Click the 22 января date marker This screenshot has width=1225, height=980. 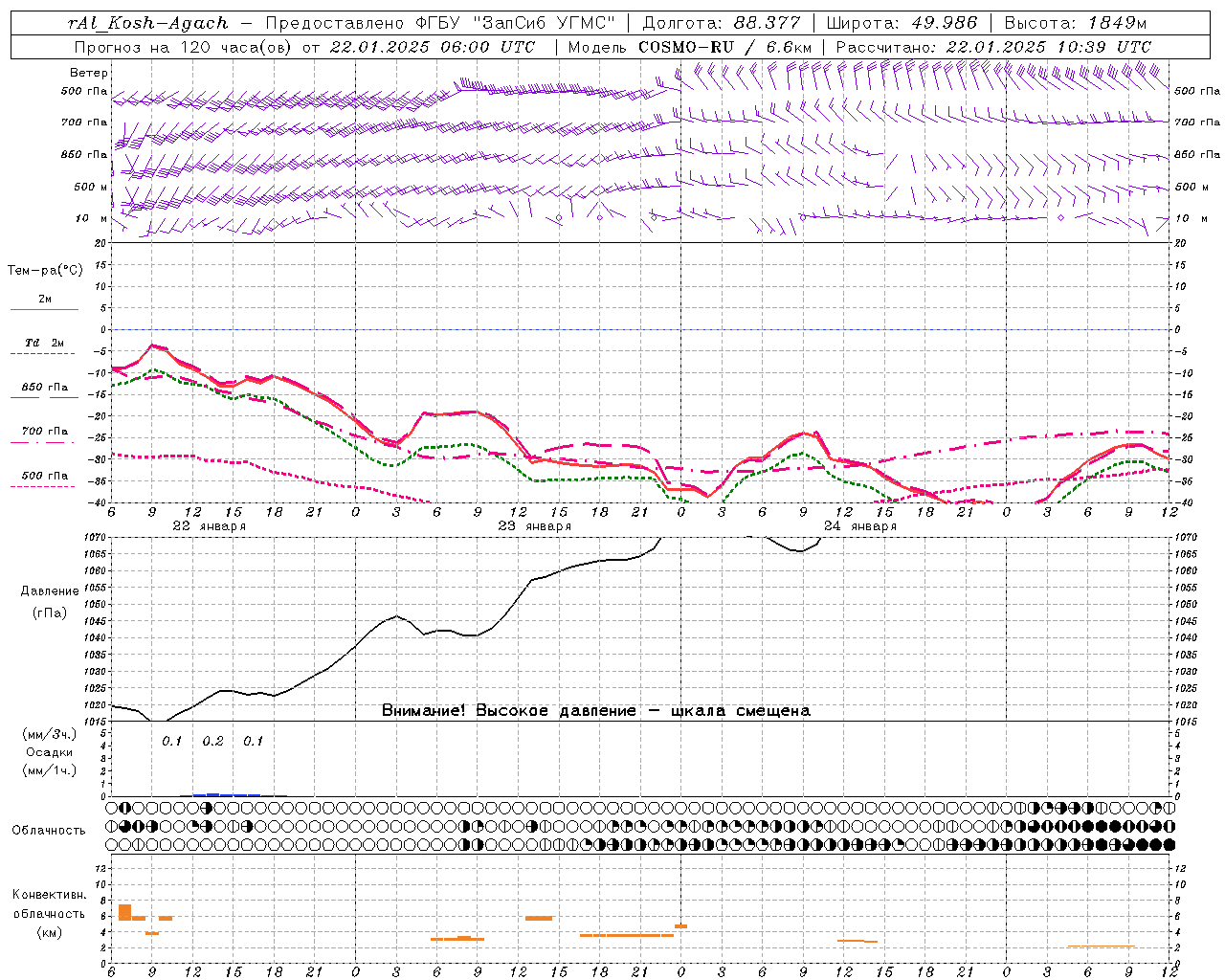(x=209, y=526)
